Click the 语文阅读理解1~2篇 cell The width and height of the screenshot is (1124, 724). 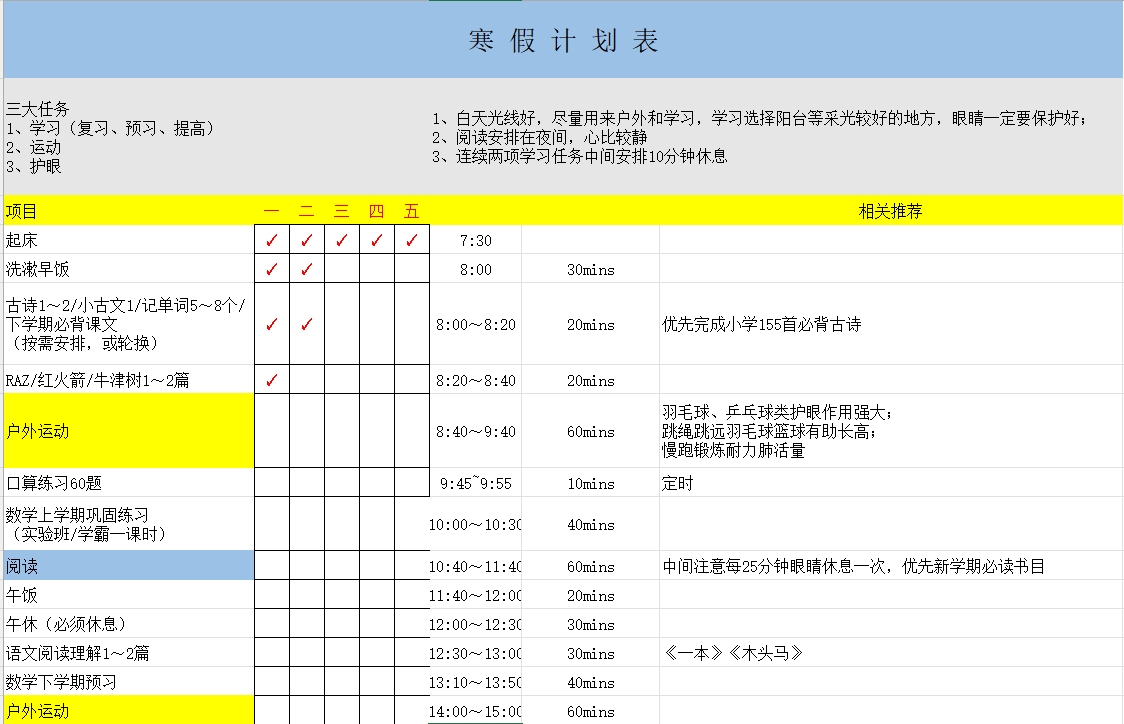[129, 653]
